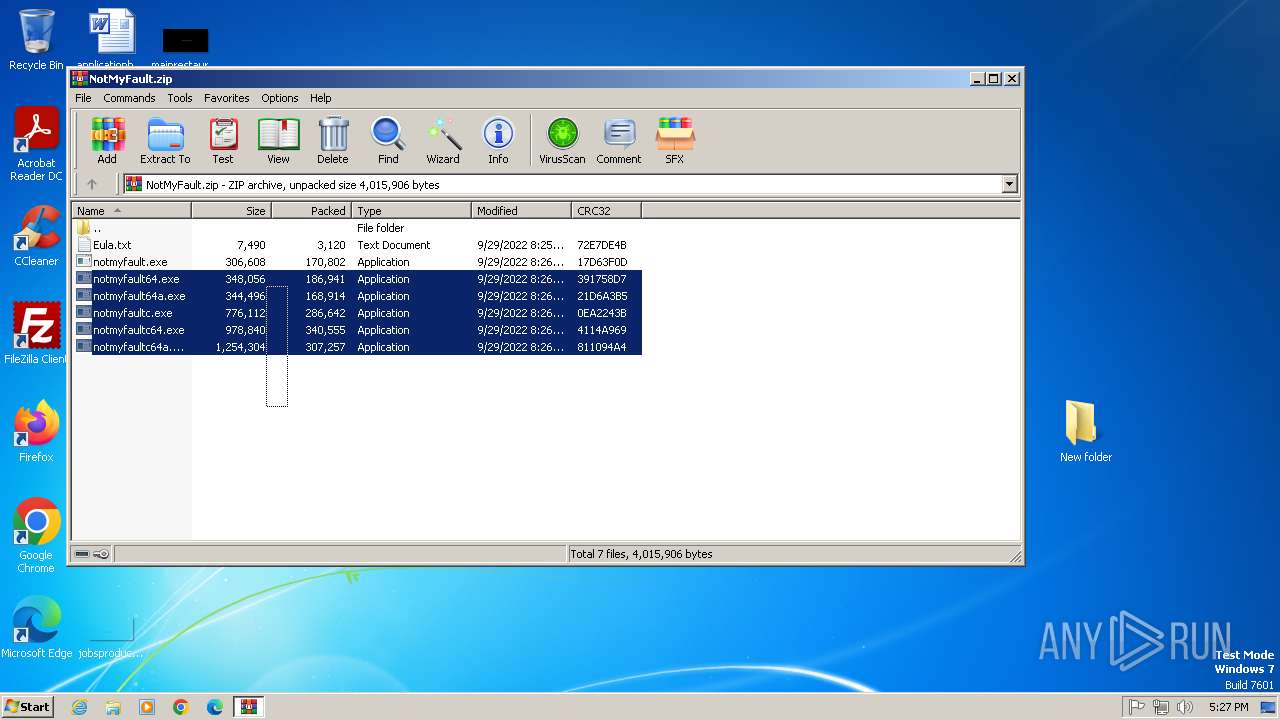Viewport: 1280px width, 720px height.
Task: Open the Tools menu
Action: [180, 98]
